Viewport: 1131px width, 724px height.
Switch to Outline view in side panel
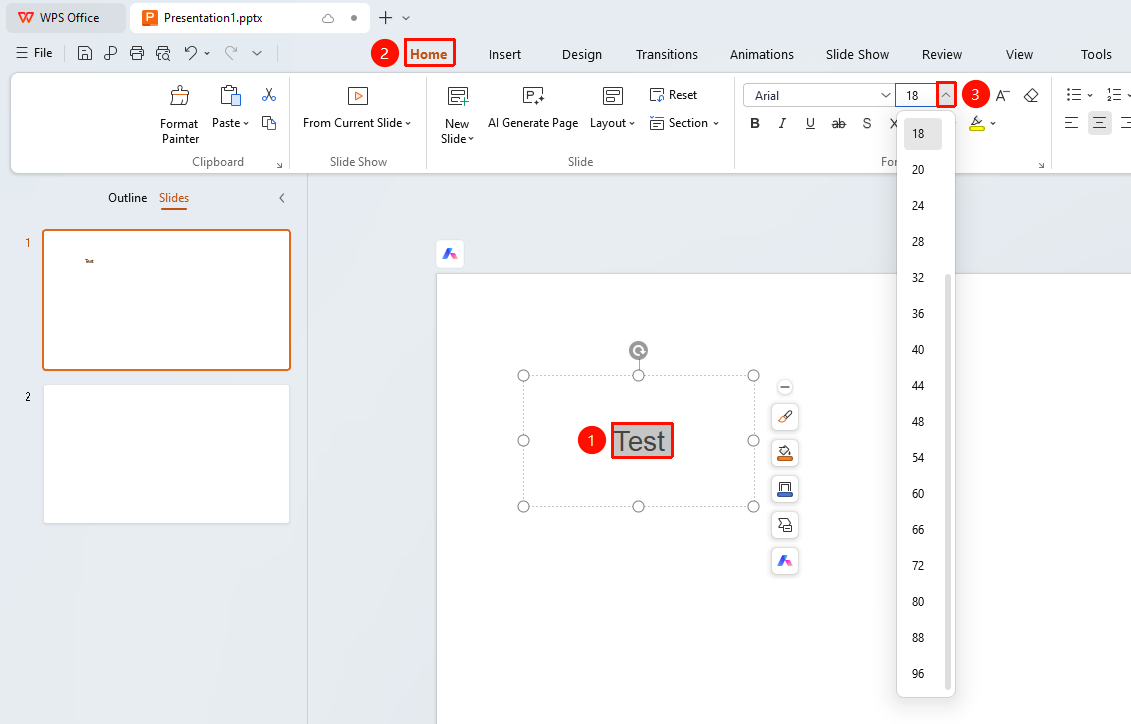click(128, 198)
